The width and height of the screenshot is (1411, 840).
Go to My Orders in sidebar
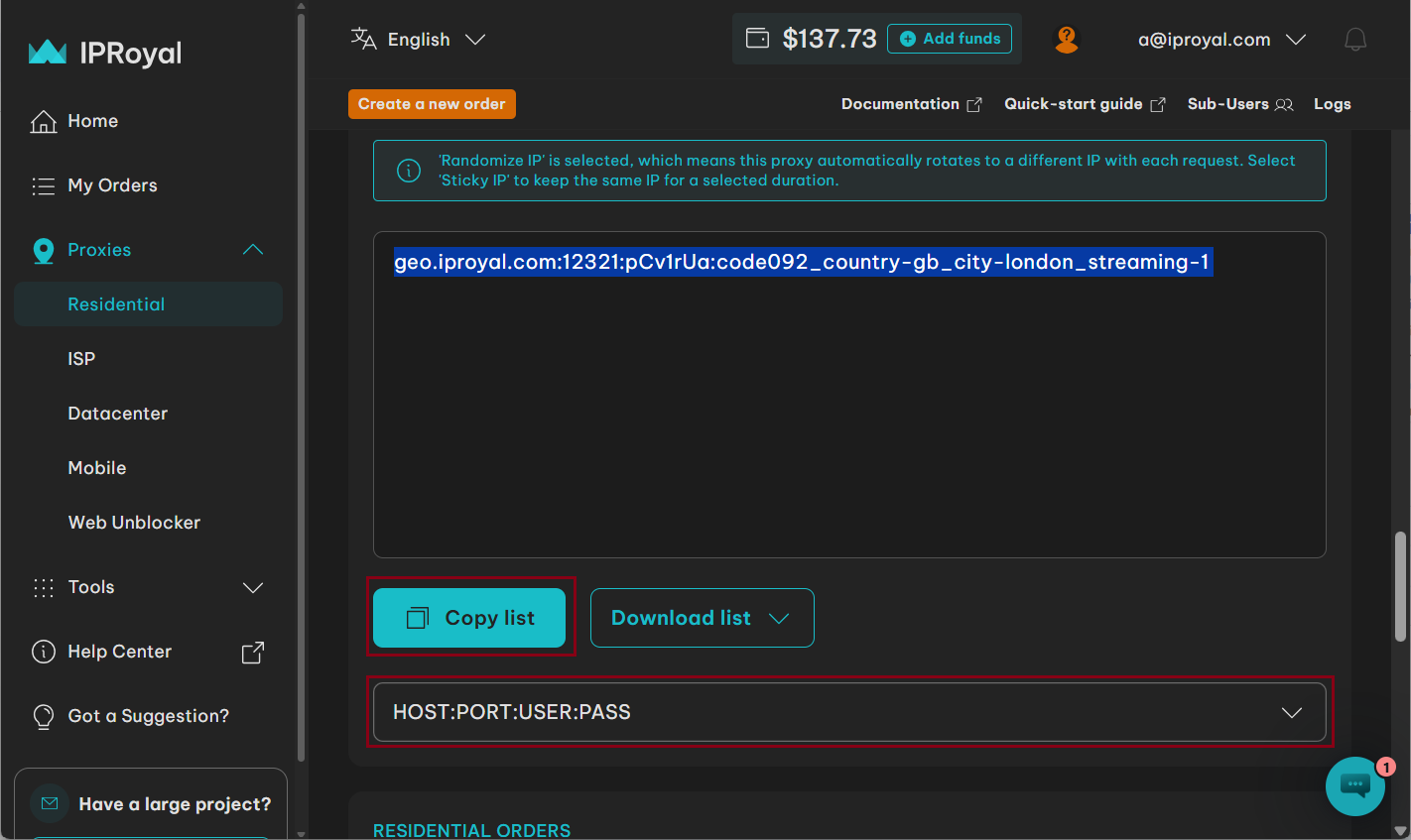tap(112, 185)
